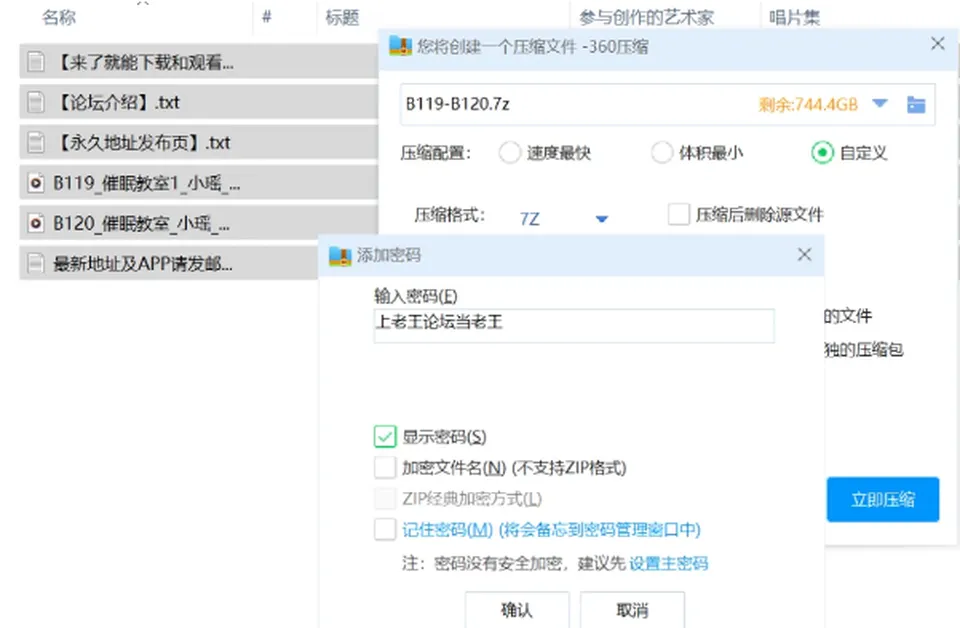Click the media file icon for B120_催眠教室
960x628 pixels.
36,223
